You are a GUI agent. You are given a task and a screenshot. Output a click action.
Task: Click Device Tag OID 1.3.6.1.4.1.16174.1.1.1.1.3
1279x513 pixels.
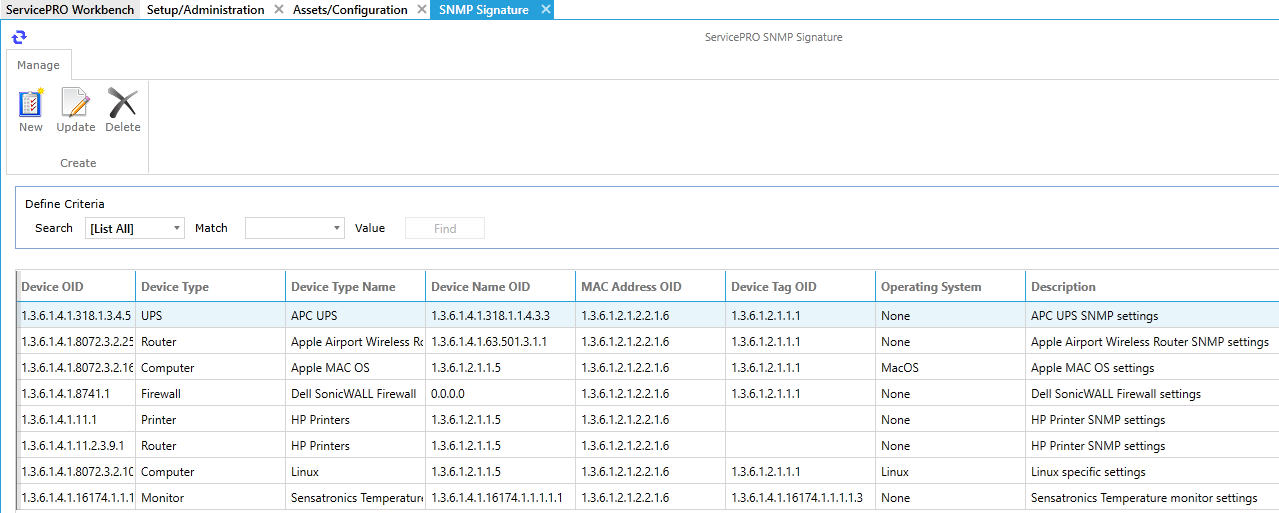[x=800, y=497]
